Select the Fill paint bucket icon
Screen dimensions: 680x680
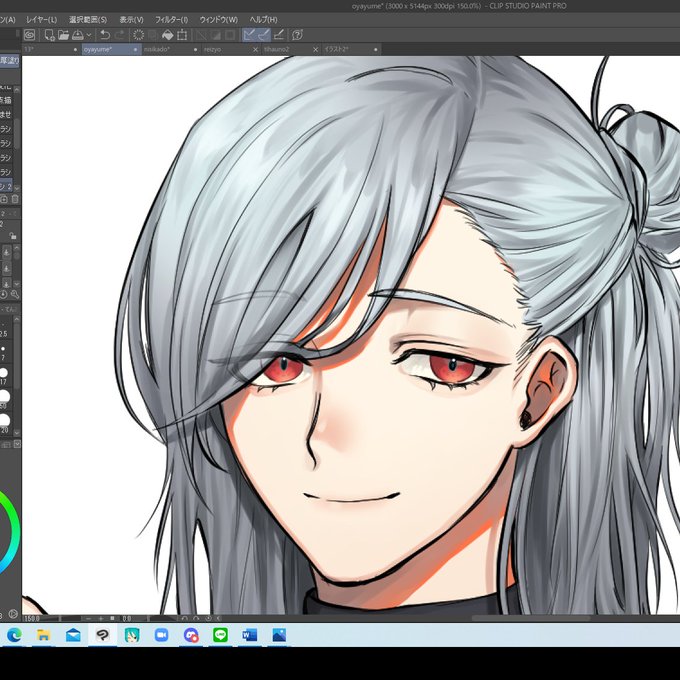click(x=167, y=35)
